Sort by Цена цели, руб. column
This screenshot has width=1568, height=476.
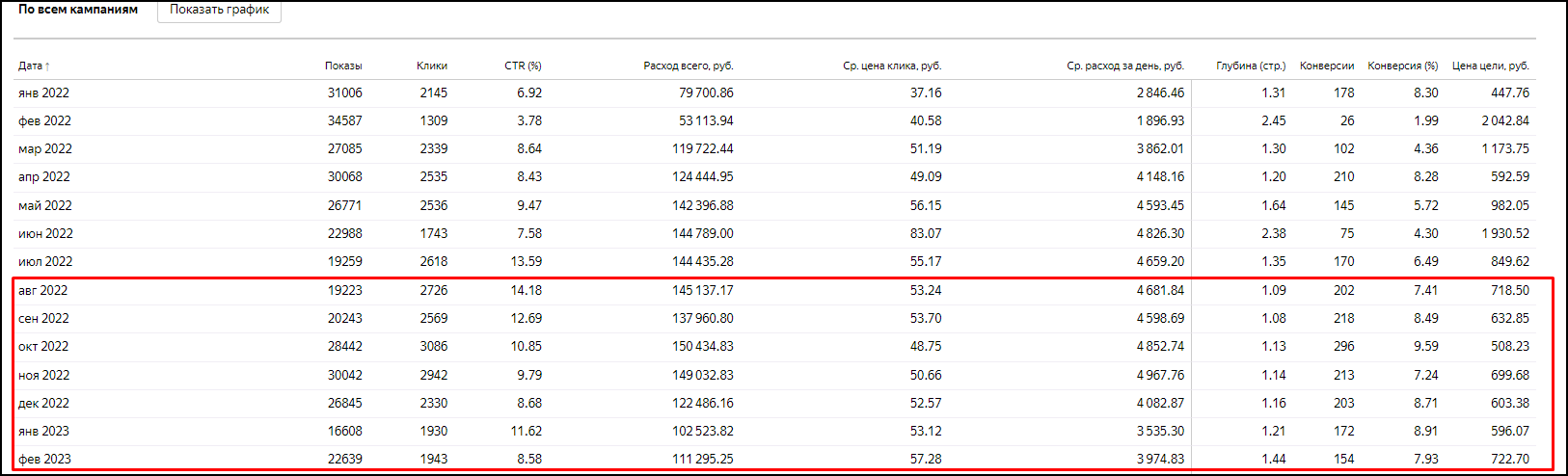point(1490,66)
